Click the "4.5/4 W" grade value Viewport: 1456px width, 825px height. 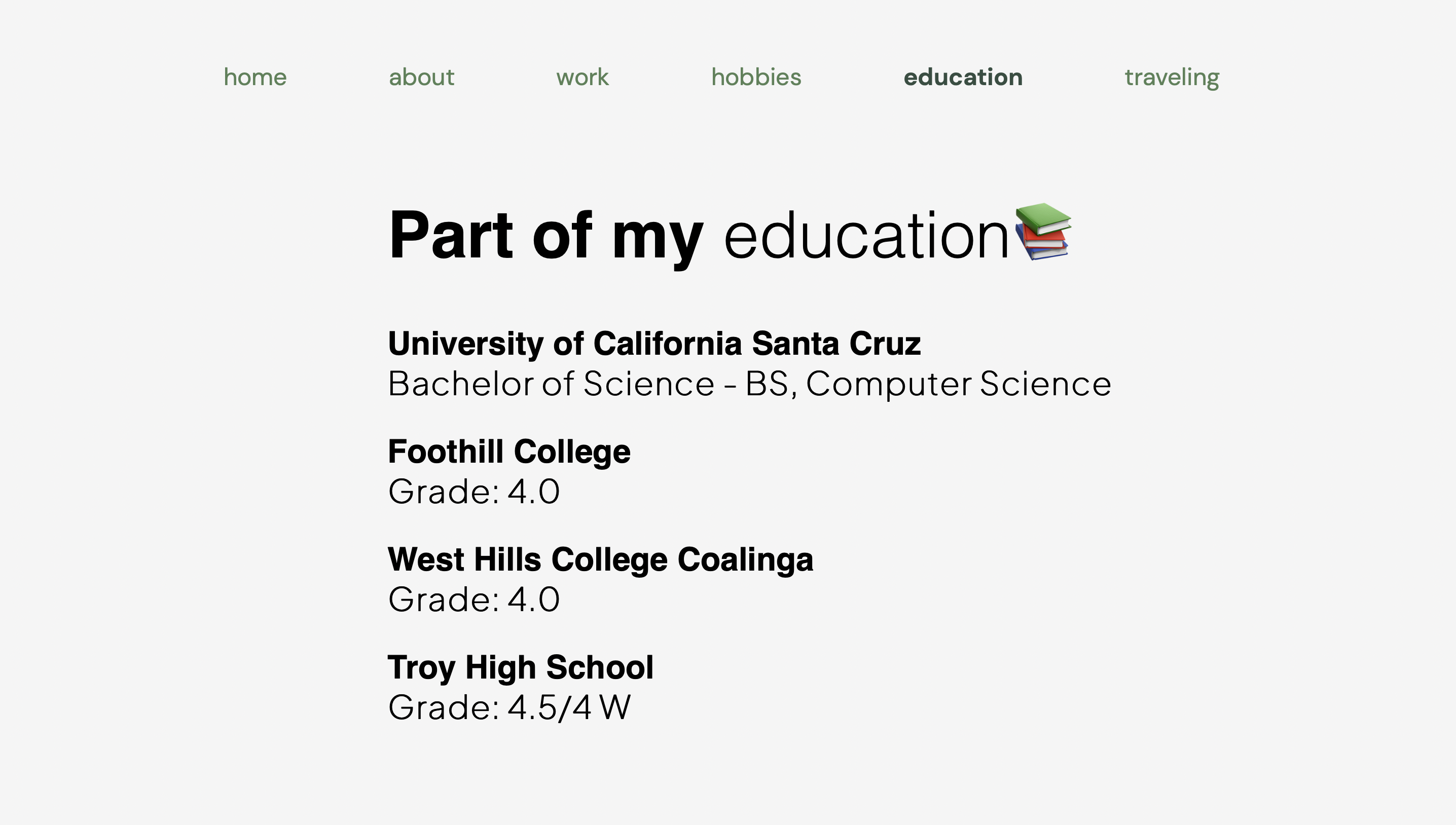(x=568, y=707)
